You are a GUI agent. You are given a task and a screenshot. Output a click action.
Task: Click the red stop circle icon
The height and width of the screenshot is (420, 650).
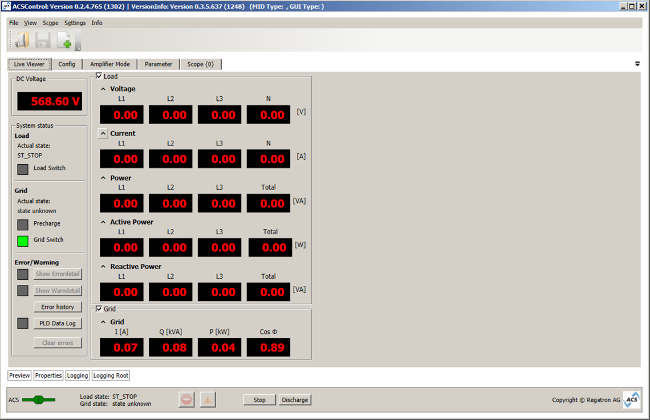187,400
